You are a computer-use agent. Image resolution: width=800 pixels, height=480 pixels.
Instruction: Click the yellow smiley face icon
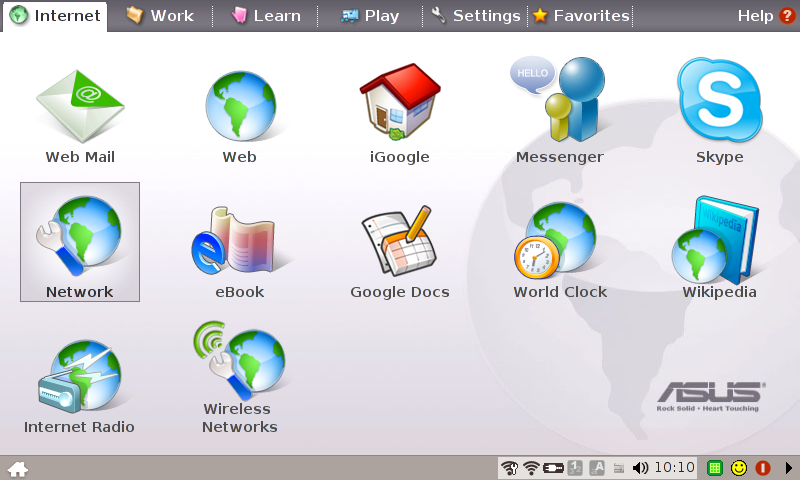[739, 468]
